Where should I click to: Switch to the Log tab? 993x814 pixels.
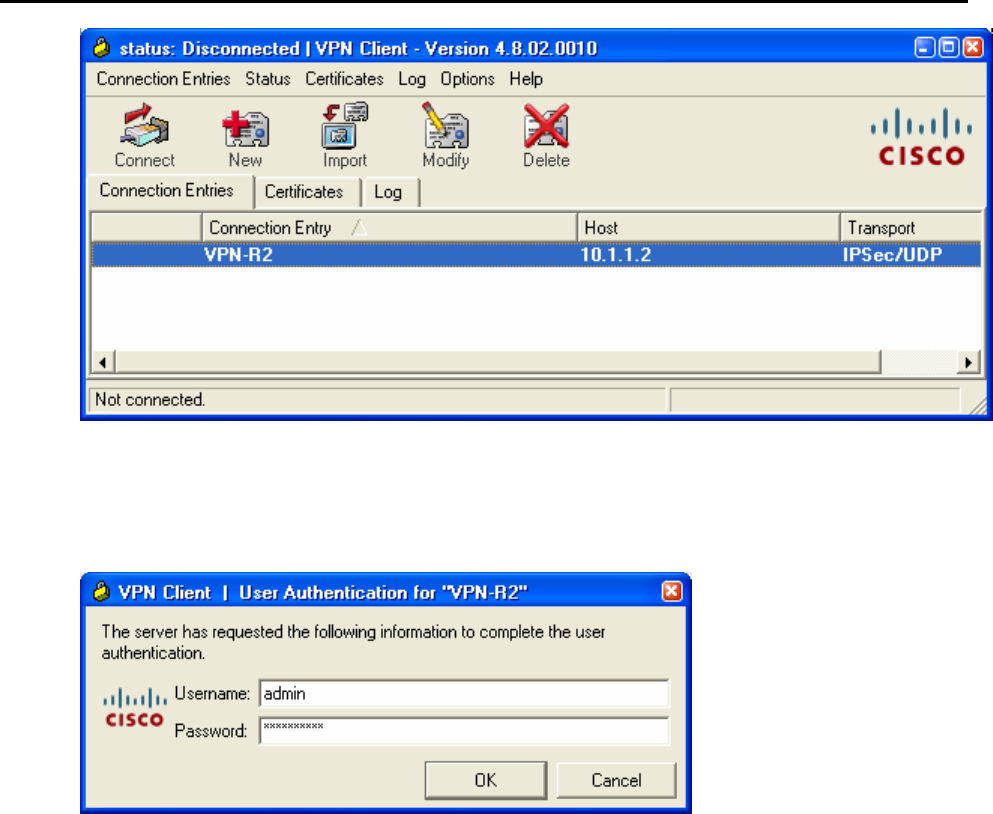click(391, 192)
